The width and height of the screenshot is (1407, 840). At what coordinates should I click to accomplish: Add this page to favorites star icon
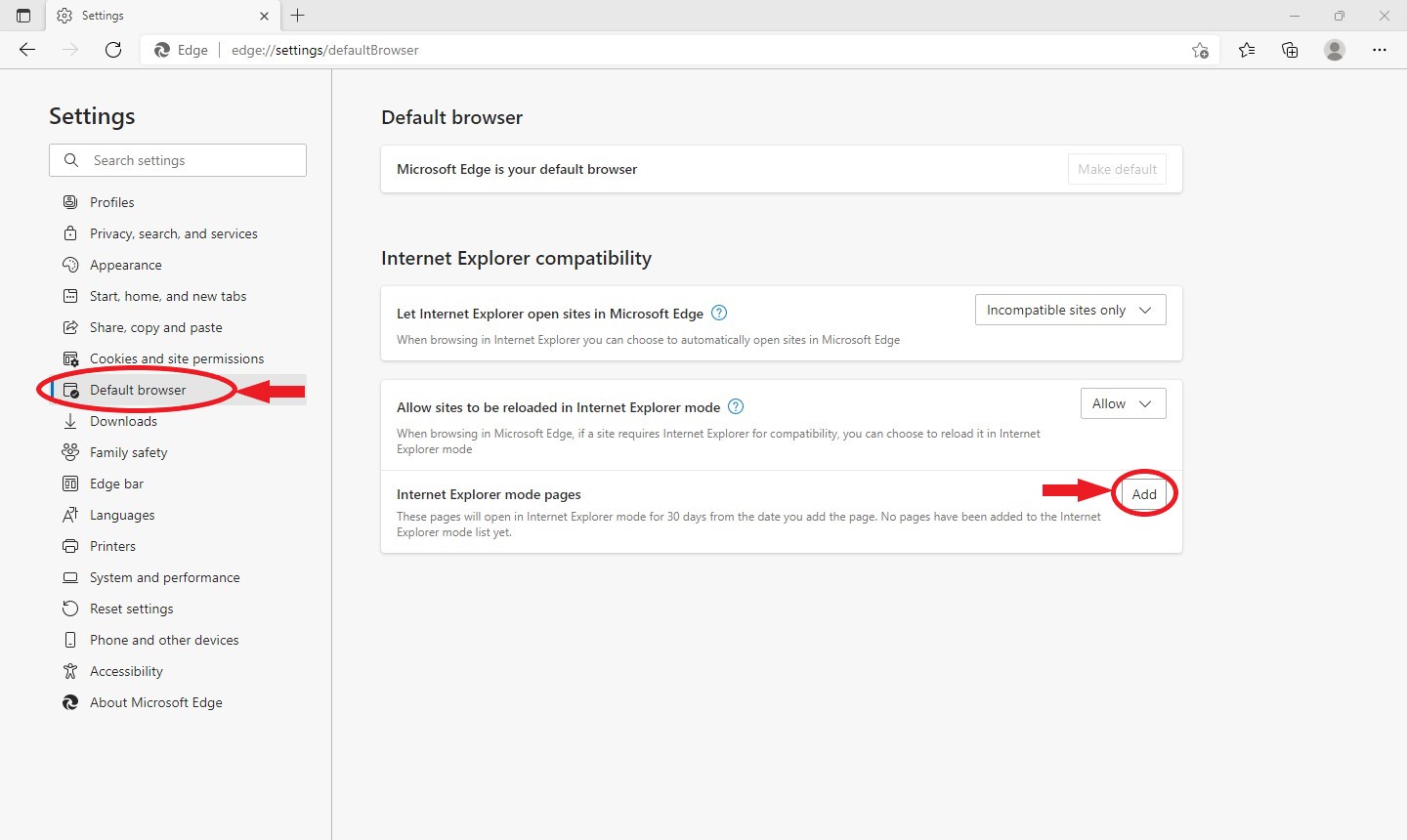(x=1200, y=51)
